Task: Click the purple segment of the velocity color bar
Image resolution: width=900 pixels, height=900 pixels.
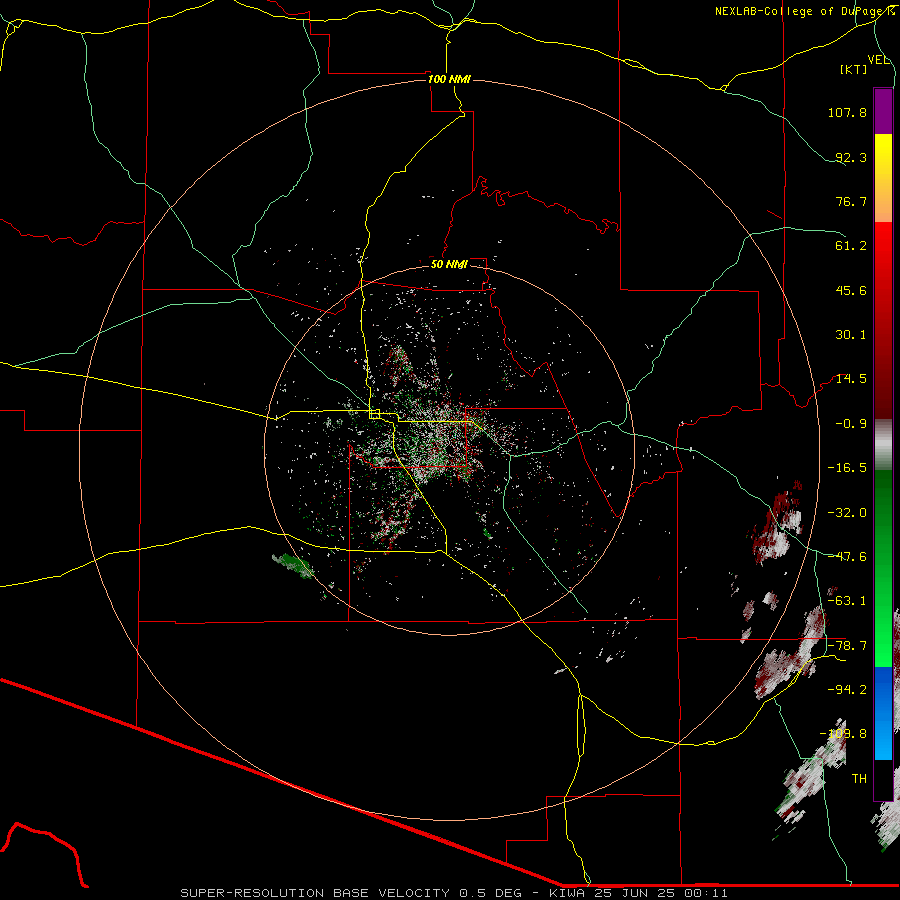Action: (883, 111)
